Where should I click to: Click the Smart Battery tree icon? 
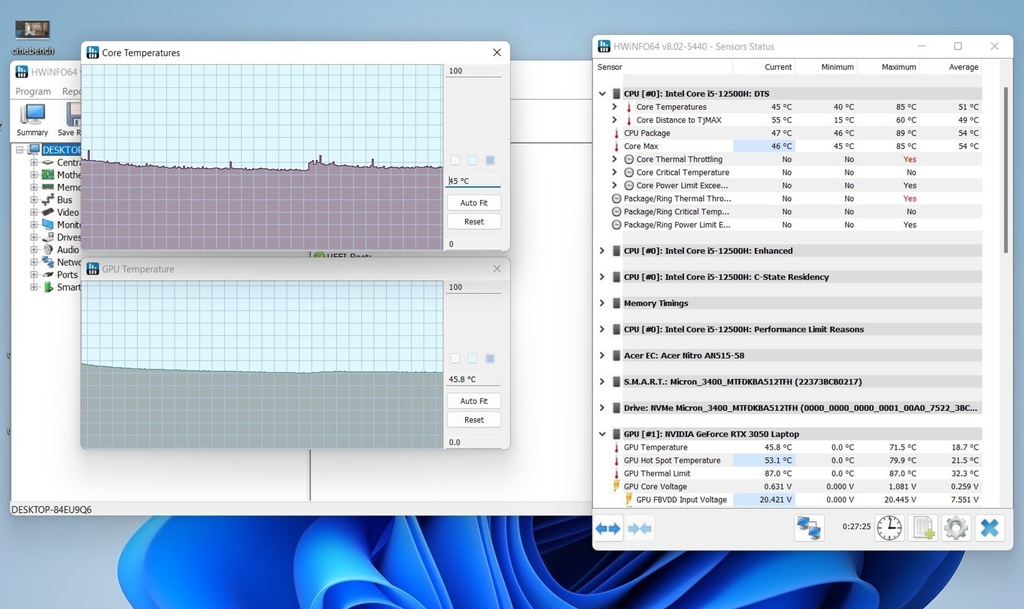[x=48, y=287]
